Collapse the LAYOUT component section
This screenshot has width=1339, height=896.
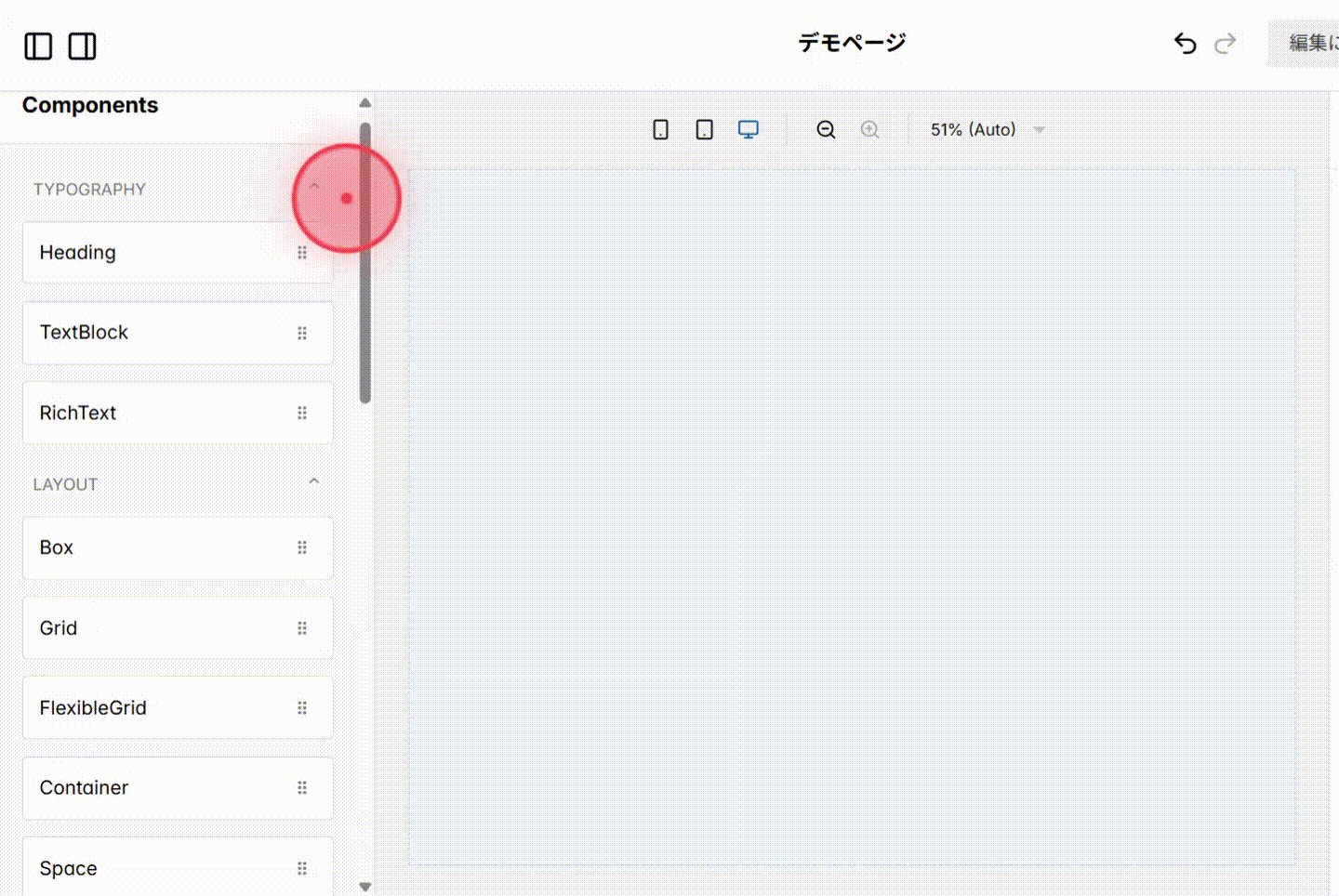click(x=313, y=481)
